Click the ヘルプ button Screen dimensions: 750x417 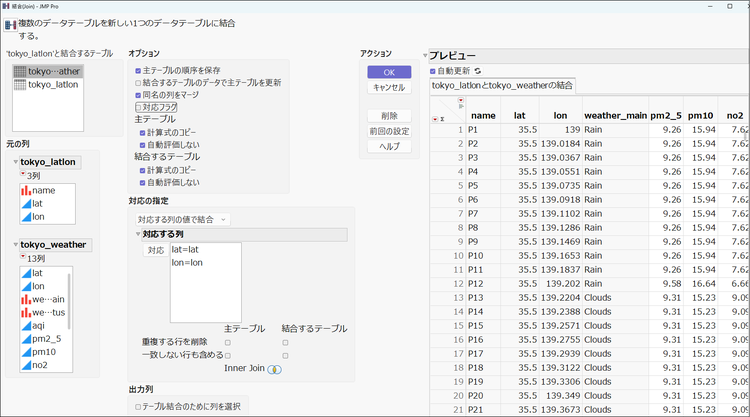pos(389,146)
